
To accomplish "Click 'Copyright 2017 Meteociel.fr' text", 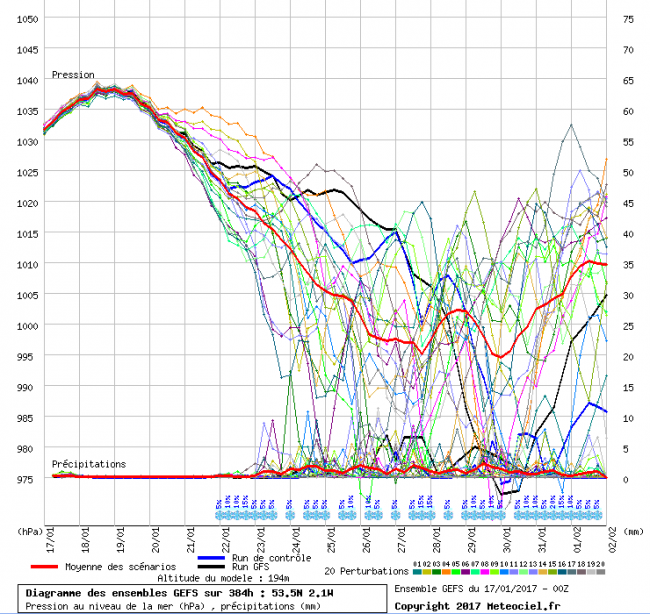I will point(477,607).
